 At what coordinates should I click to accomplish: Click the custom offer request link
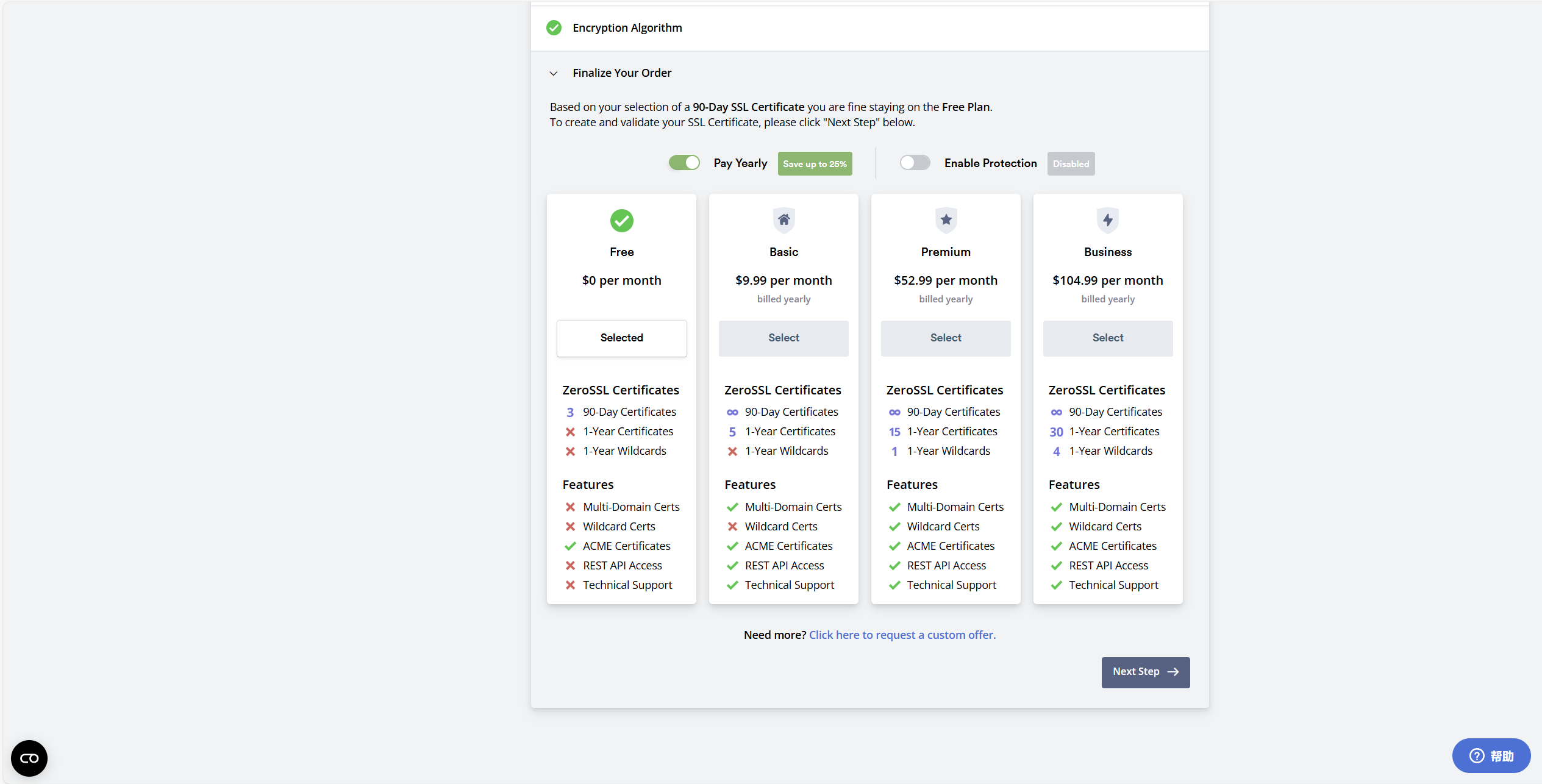[x=902, y=635]
